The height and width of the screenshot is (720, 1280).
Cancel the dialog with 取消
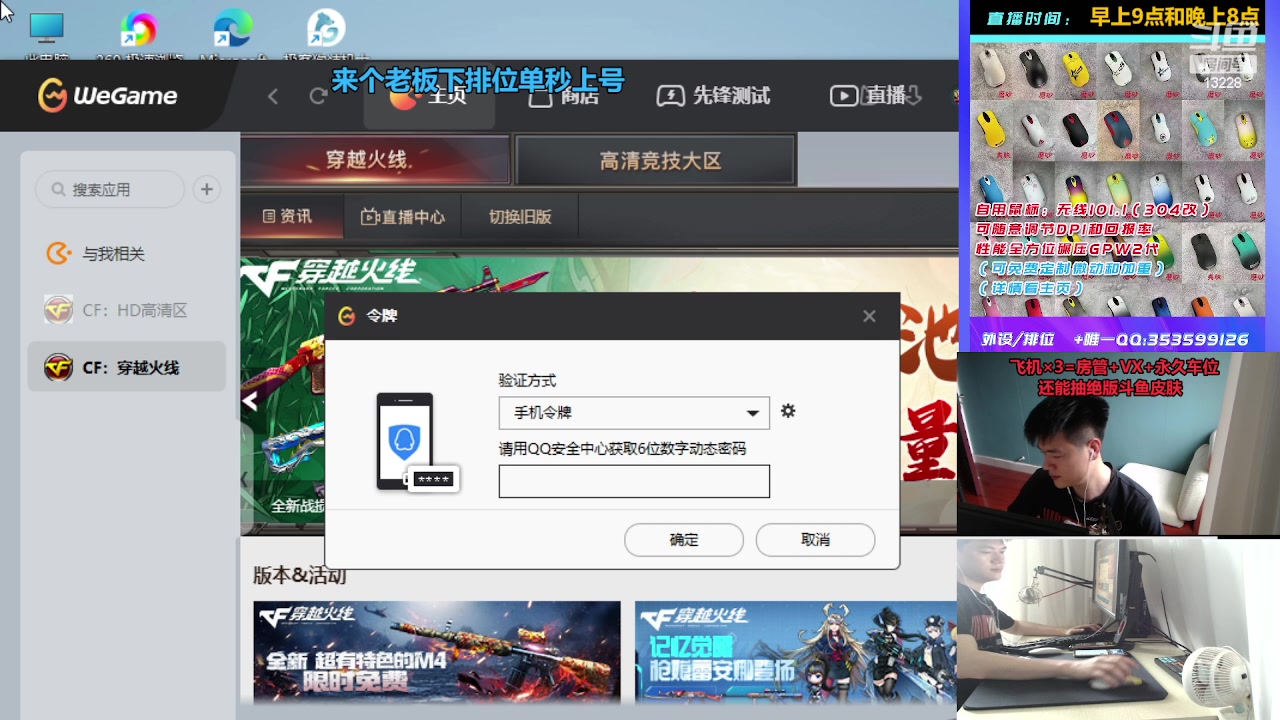point(815,540)
